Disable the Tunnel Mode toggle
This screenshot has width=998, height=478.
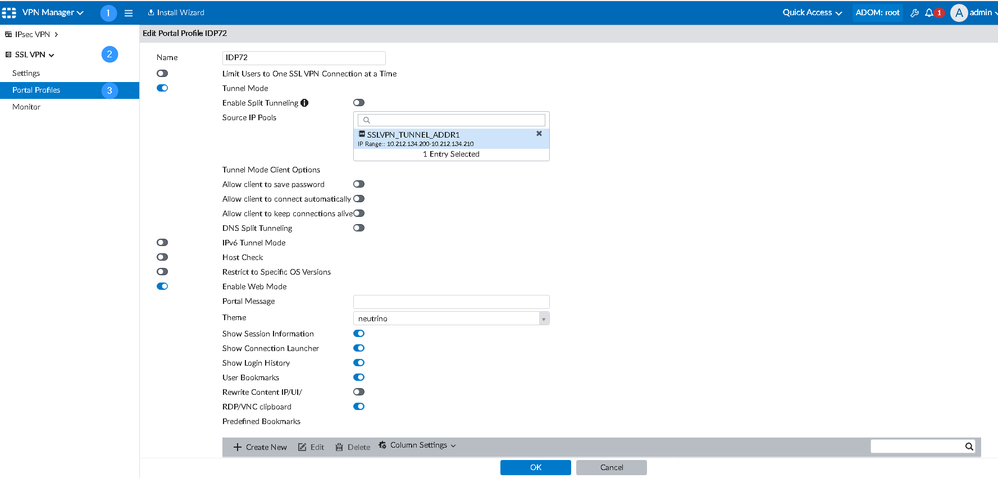point(162,88)
